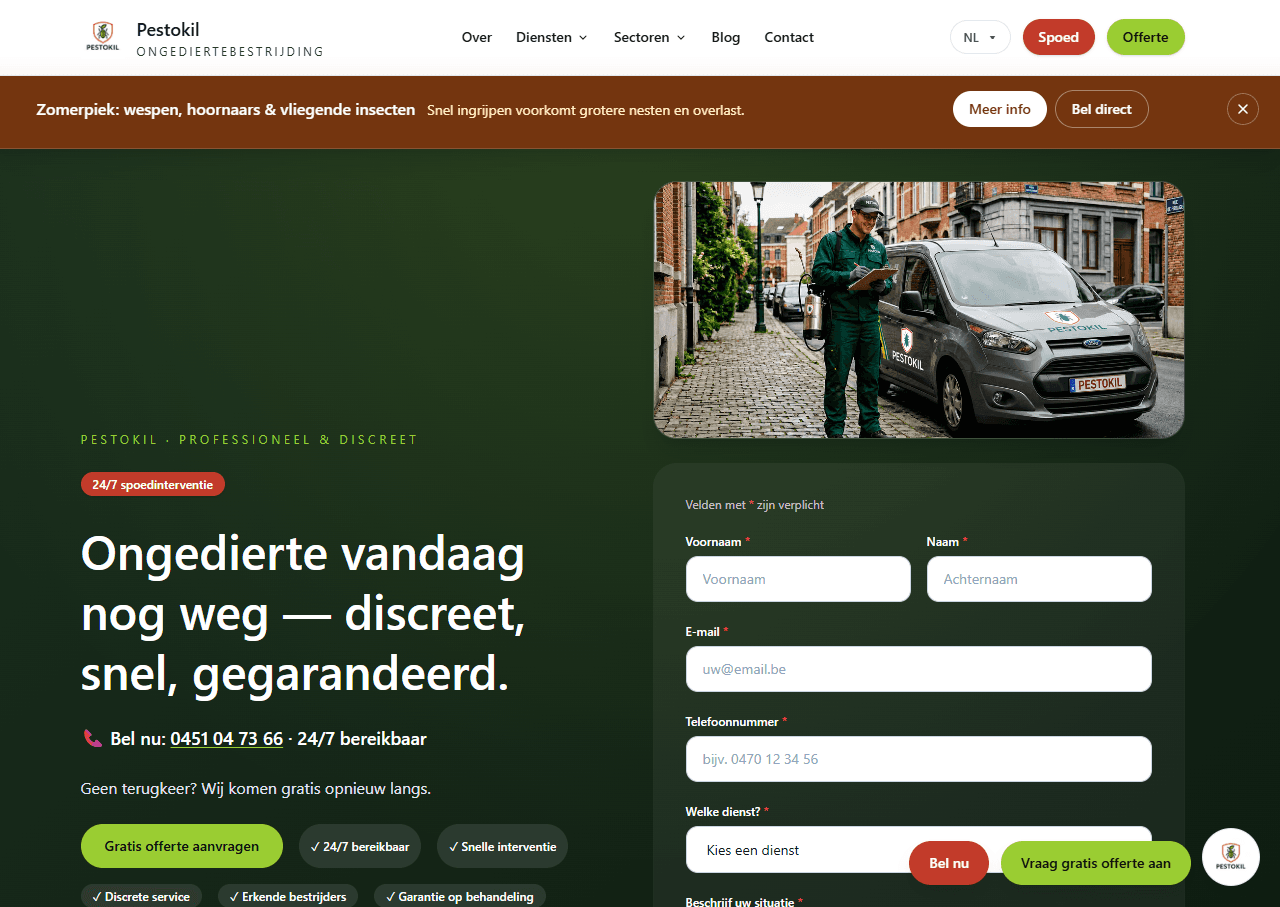The image size is (1280, 907).
Task: Expand the Diensten menu
Action: 552,37
